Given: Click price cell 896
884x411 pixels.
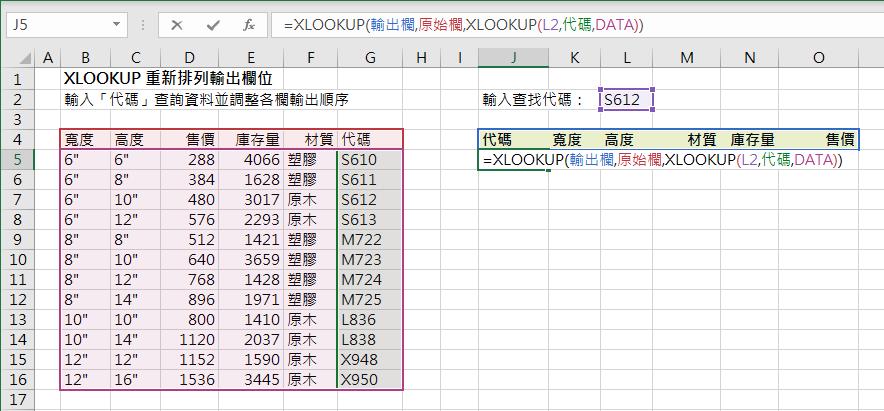Looking at the screenshot, I should 189,299.
